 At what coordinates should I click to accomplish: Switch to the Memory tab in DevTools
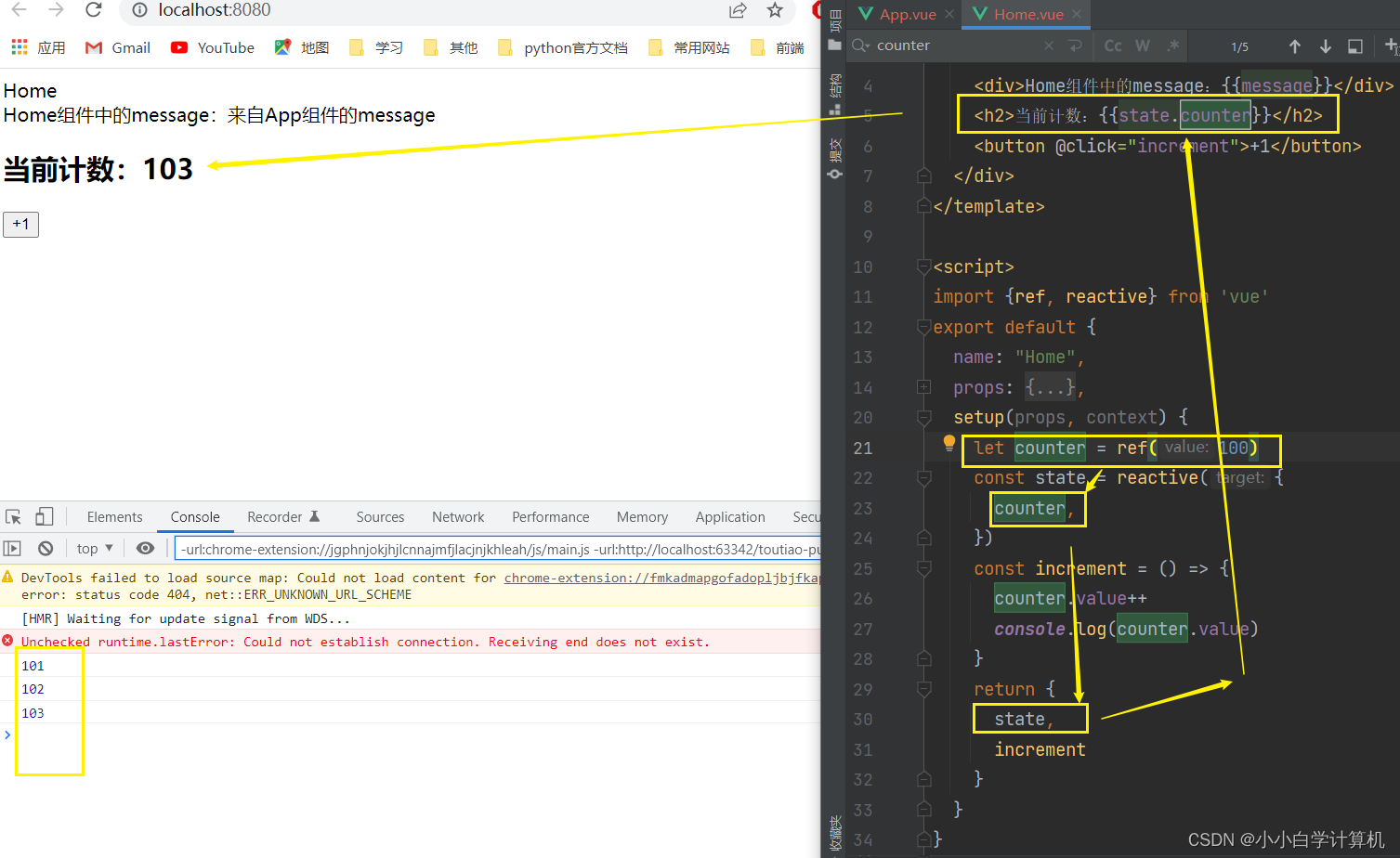pos(642,517)
